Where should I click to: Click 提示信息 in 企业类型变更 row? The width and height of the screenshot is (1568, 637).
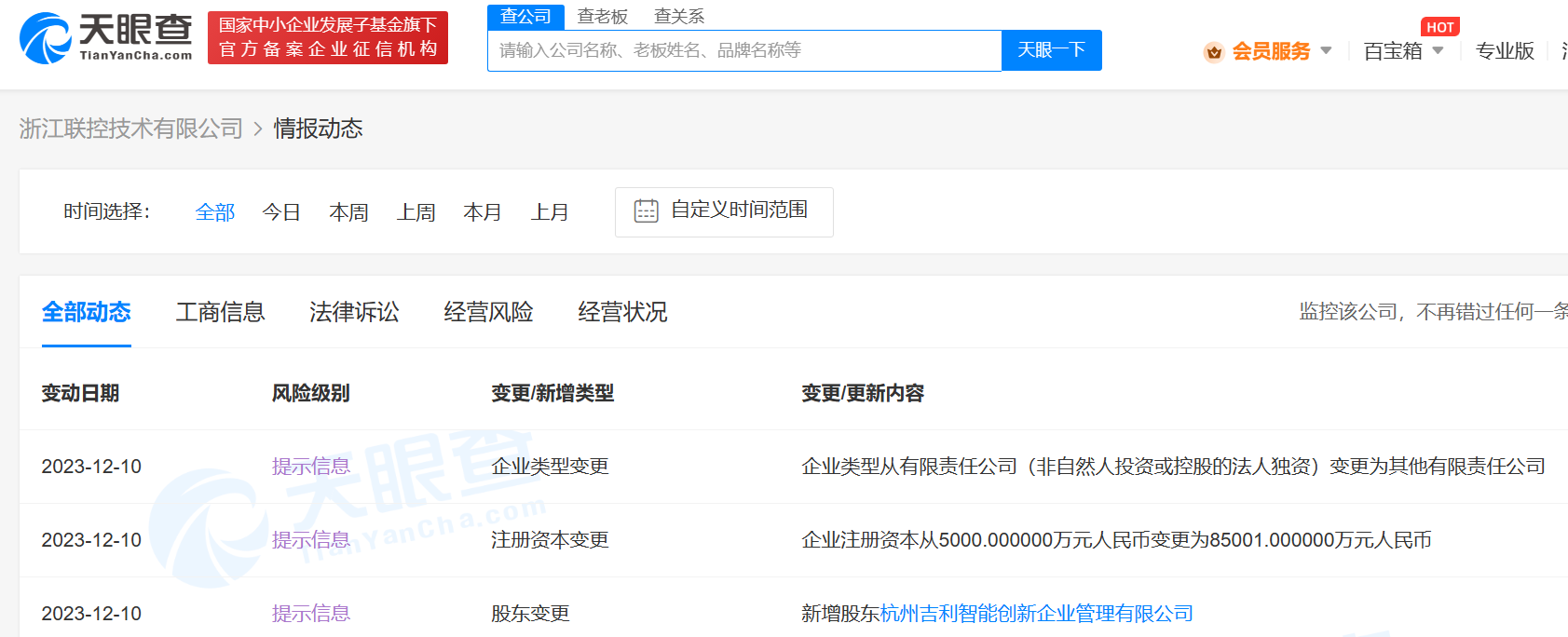(x=311, y=467)
